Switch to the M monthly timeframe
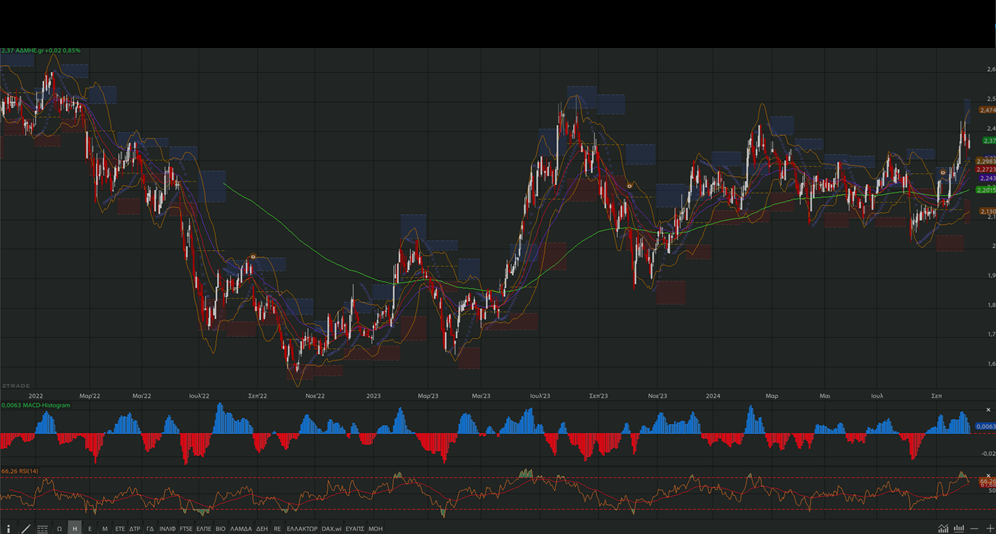Image resolution: width=996 pixels, height=534 pixels. [105, 528]
